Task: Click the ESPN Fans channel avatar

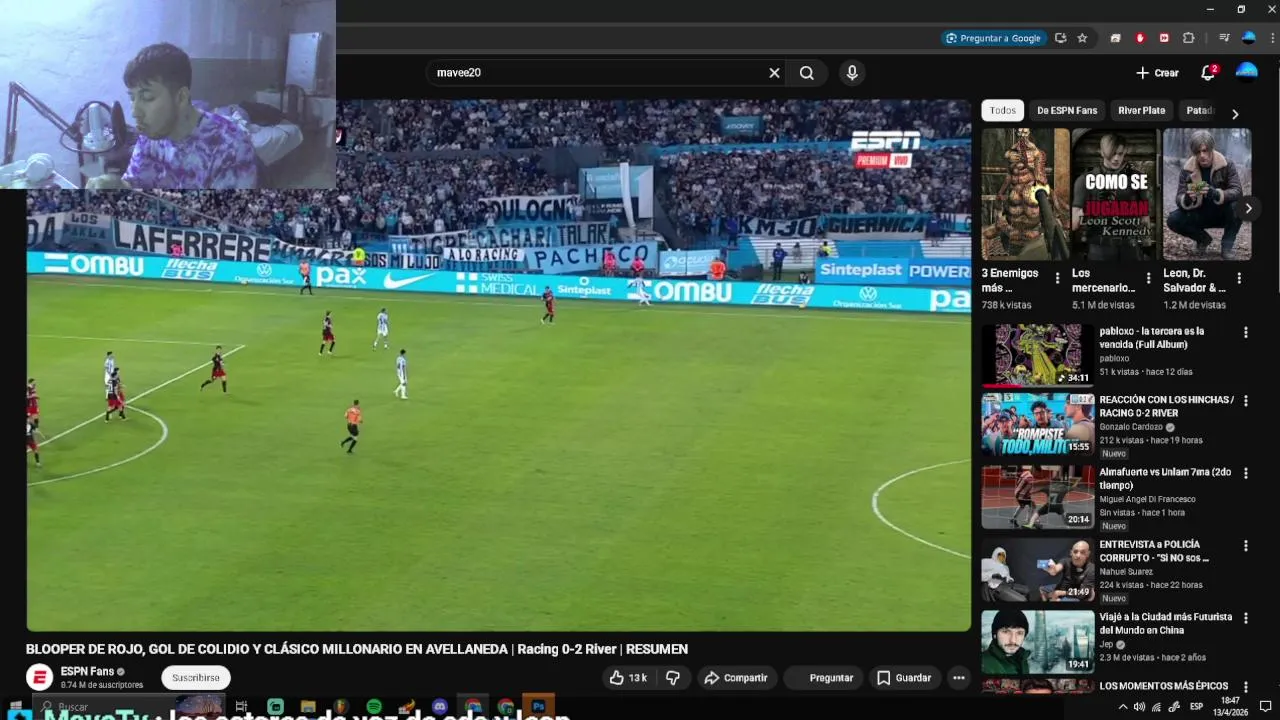Action: click(x=39, y=677)
